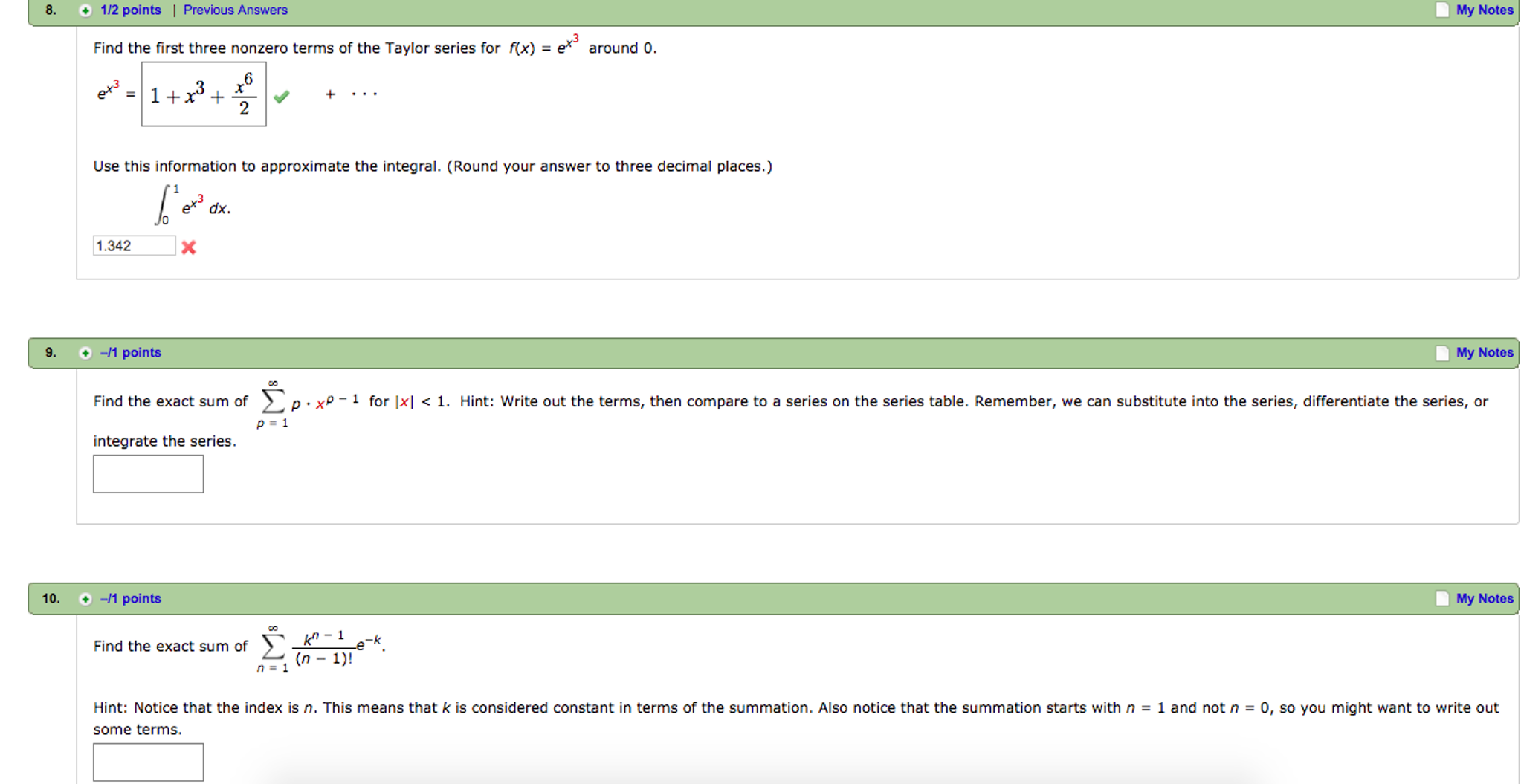
Task: Click the My Notes icon for question 10
Action: 1441,598
